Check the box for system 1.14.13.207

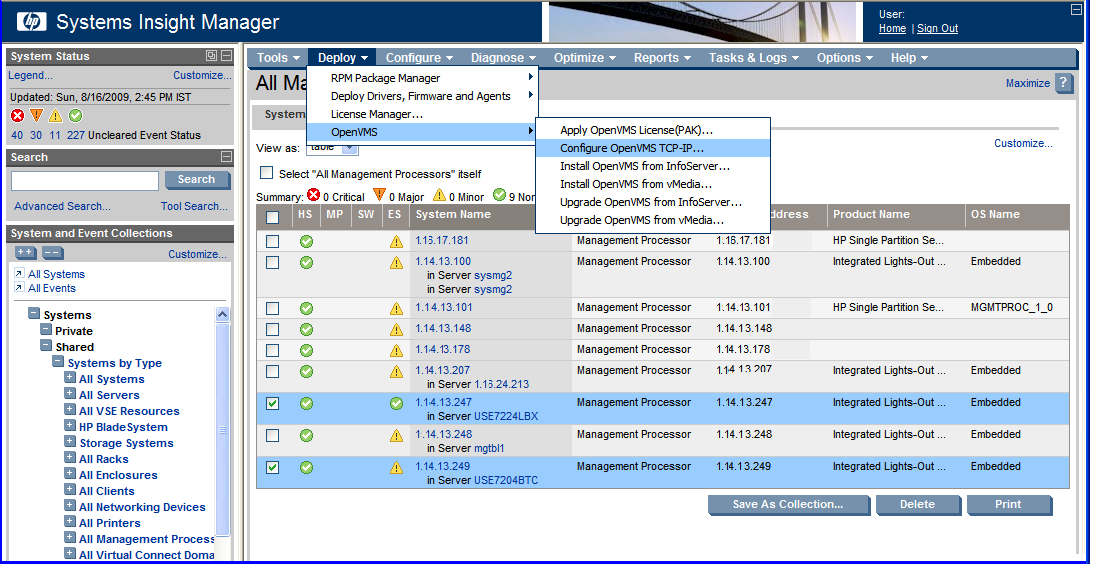tap(273, 371)
